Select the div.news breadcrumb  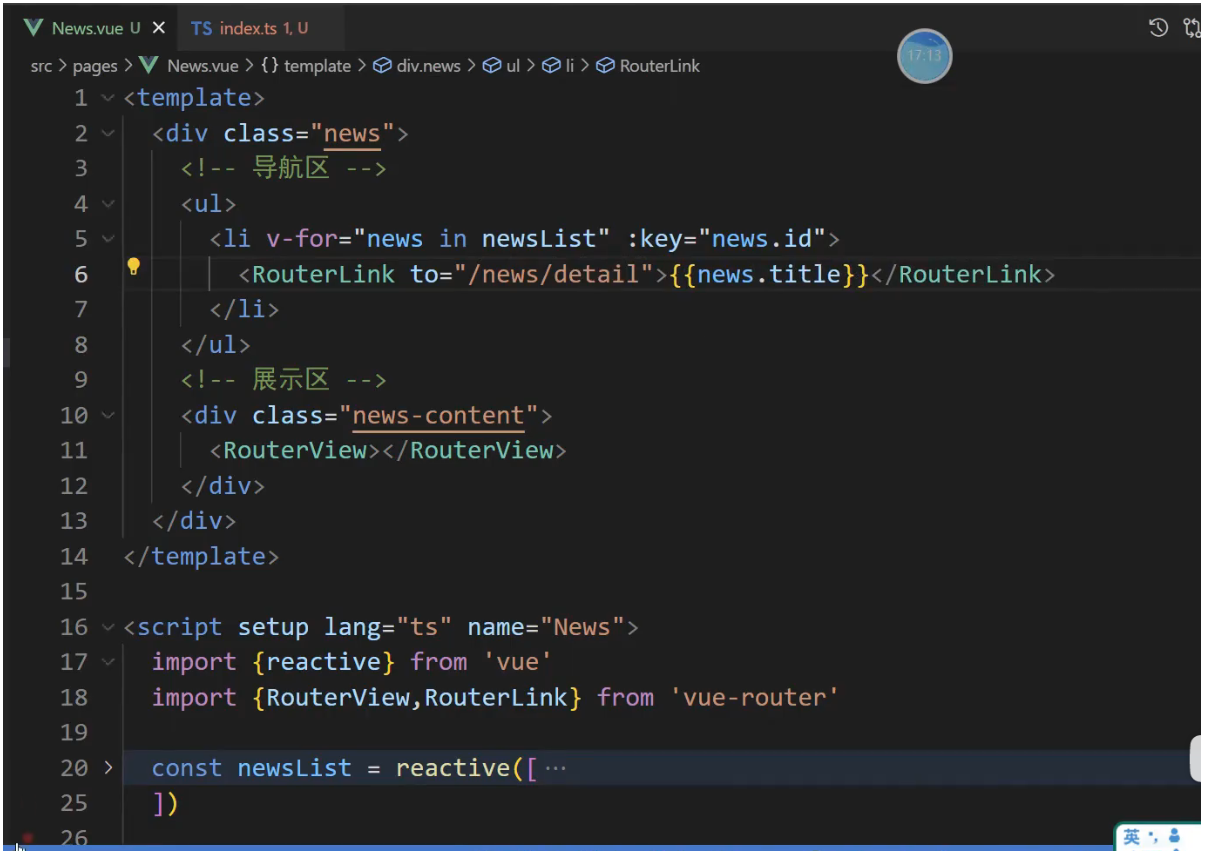[x=429, y=66]
